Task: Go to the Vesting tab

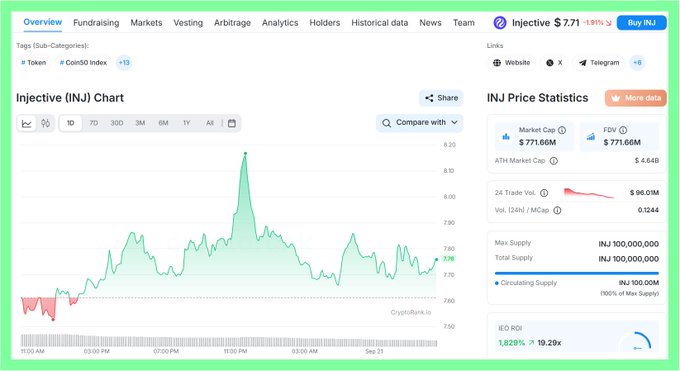Action: 188,23
